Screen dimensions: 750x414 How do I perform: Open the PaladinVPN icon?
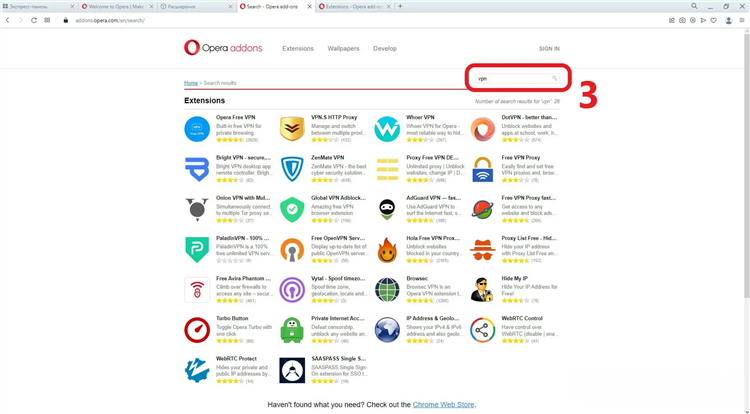(x=197, y=250)
